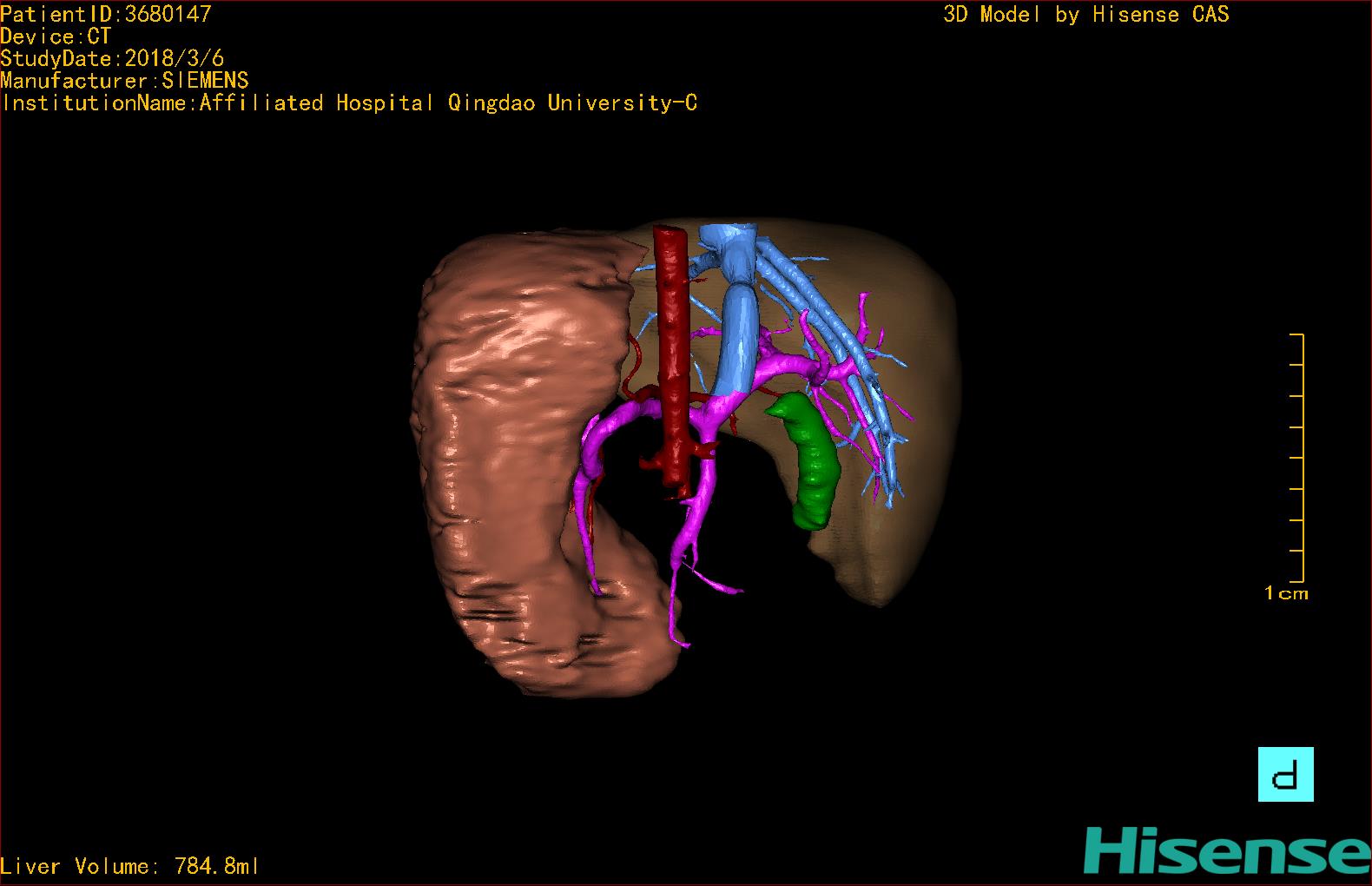1372x886 pixels.
Task: Click the Manufacturer:SIEMENS label
Action: pyautogui.click(x=124, y=81)
